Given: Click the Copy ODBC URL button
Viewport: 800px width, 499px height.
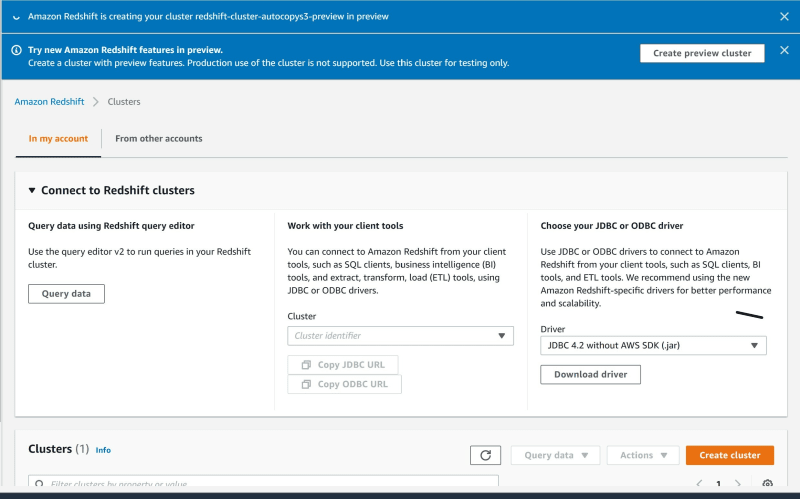Looking at the screenshot, I should click(x=344, y=384).
